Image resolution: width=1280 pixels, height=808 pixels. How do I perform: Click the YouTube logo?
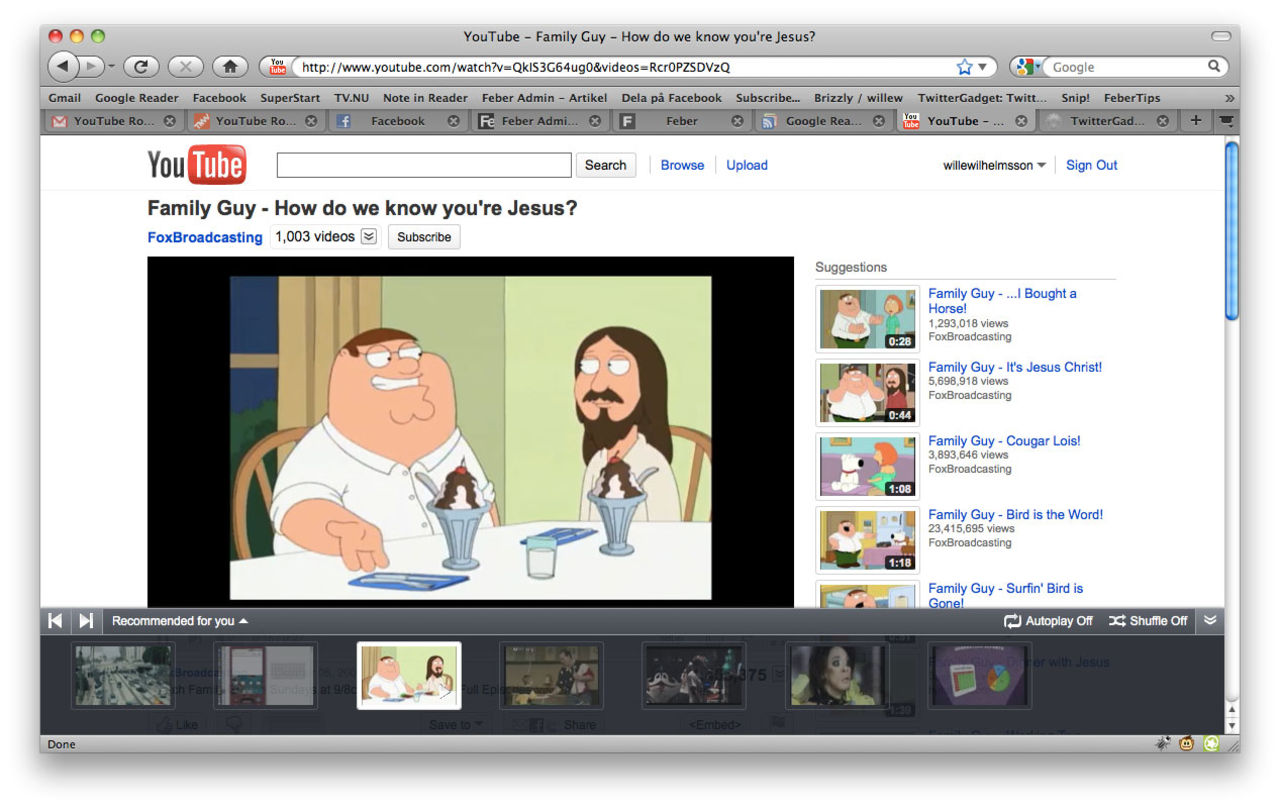tap(197, 166)
